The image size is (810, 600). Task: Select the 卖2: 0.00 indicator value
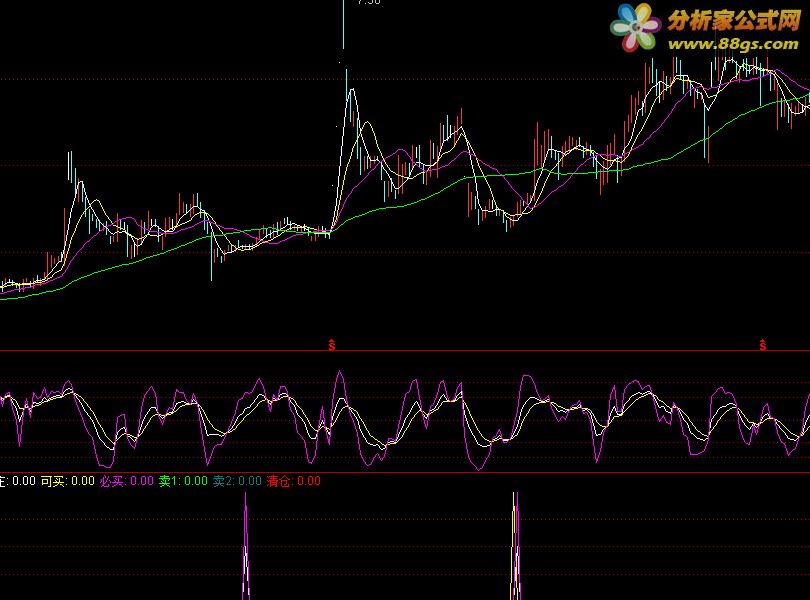click(237, 481)
